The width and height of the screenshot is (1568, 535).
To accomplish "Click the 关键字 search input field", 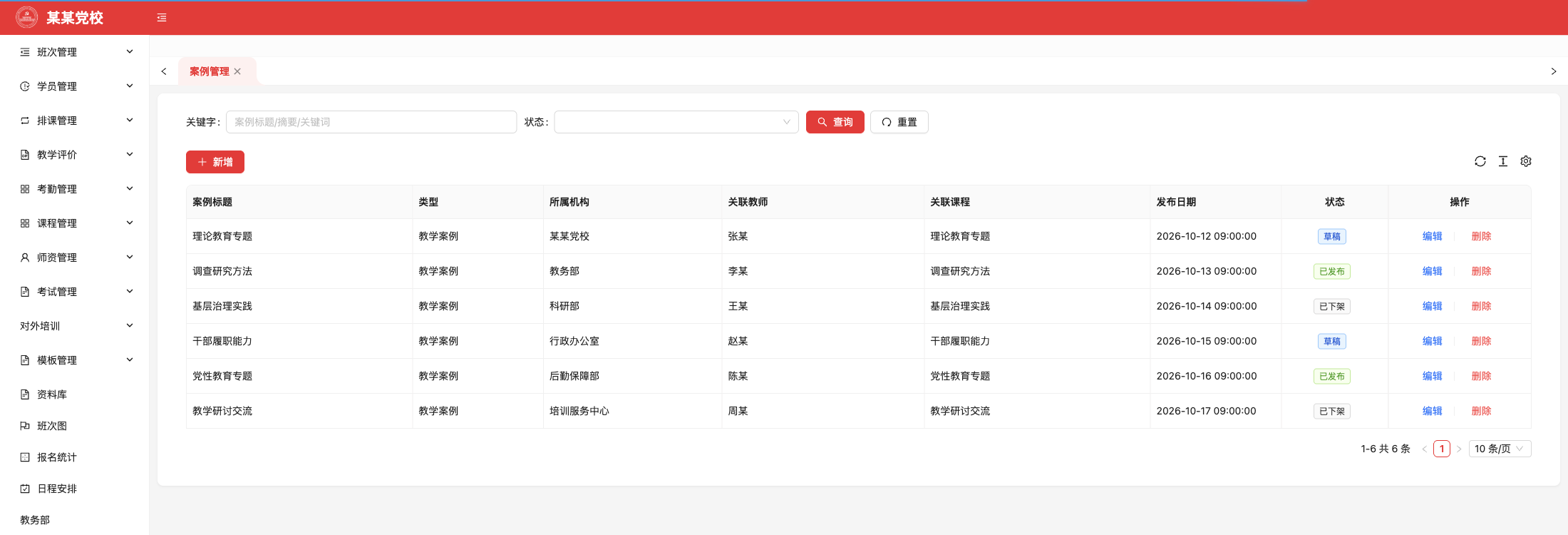I will click(x=371, y=122).
